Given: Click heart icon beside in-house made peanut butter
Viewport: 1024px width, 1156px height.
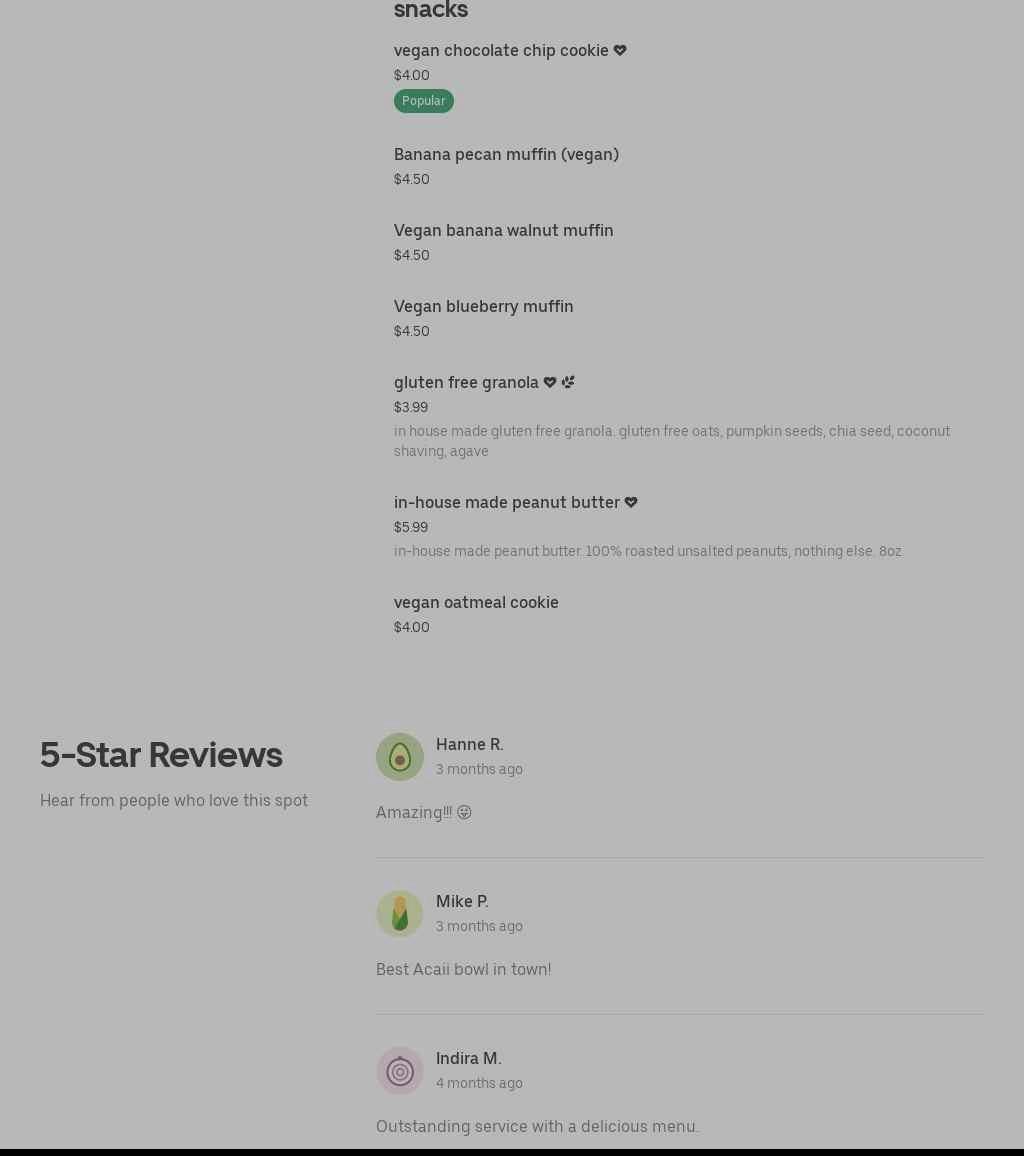Looking at the screenshot, I should point(631,502).
